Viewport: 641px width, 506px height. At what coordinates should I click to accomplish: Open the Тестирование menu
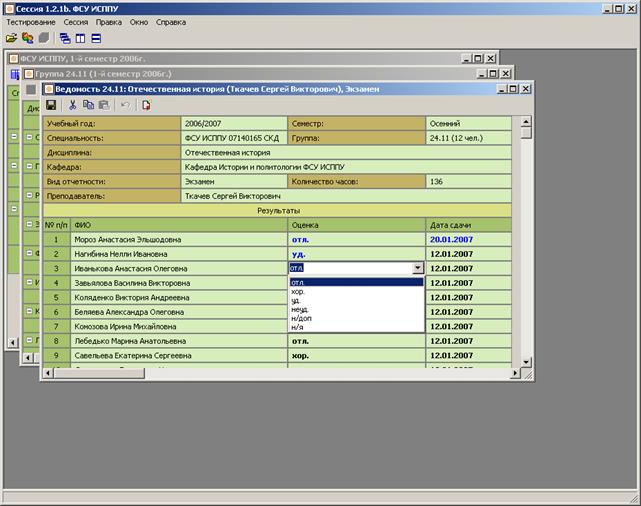[30, 21]
